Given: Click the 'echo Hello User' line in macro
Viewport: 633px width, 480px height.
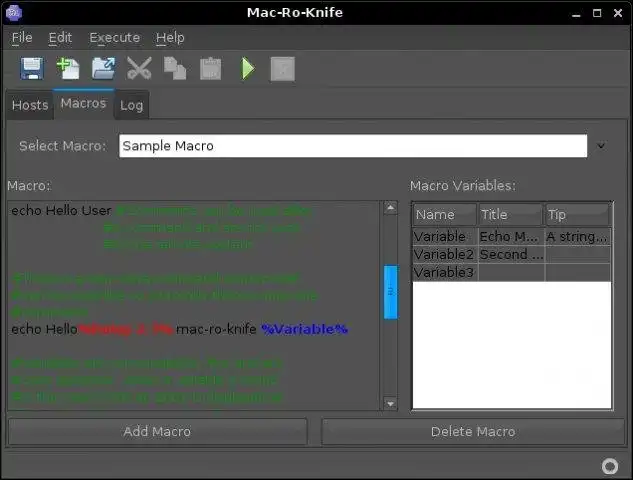Looking at the screenshot, I should (61, 211).
